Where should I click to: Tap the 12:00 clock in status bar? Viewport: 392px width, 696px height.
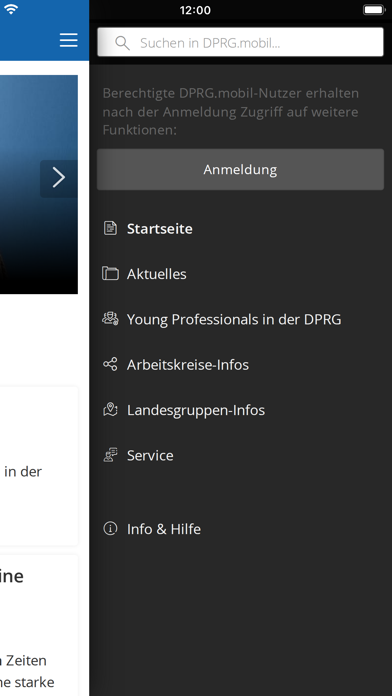[195, 10]
